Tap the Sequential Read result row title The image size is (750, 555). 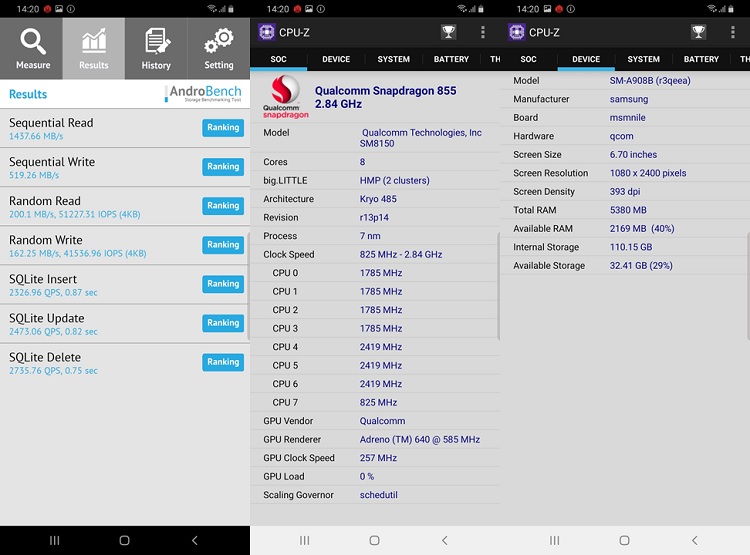pyautogui.click(x=51, y=123)
